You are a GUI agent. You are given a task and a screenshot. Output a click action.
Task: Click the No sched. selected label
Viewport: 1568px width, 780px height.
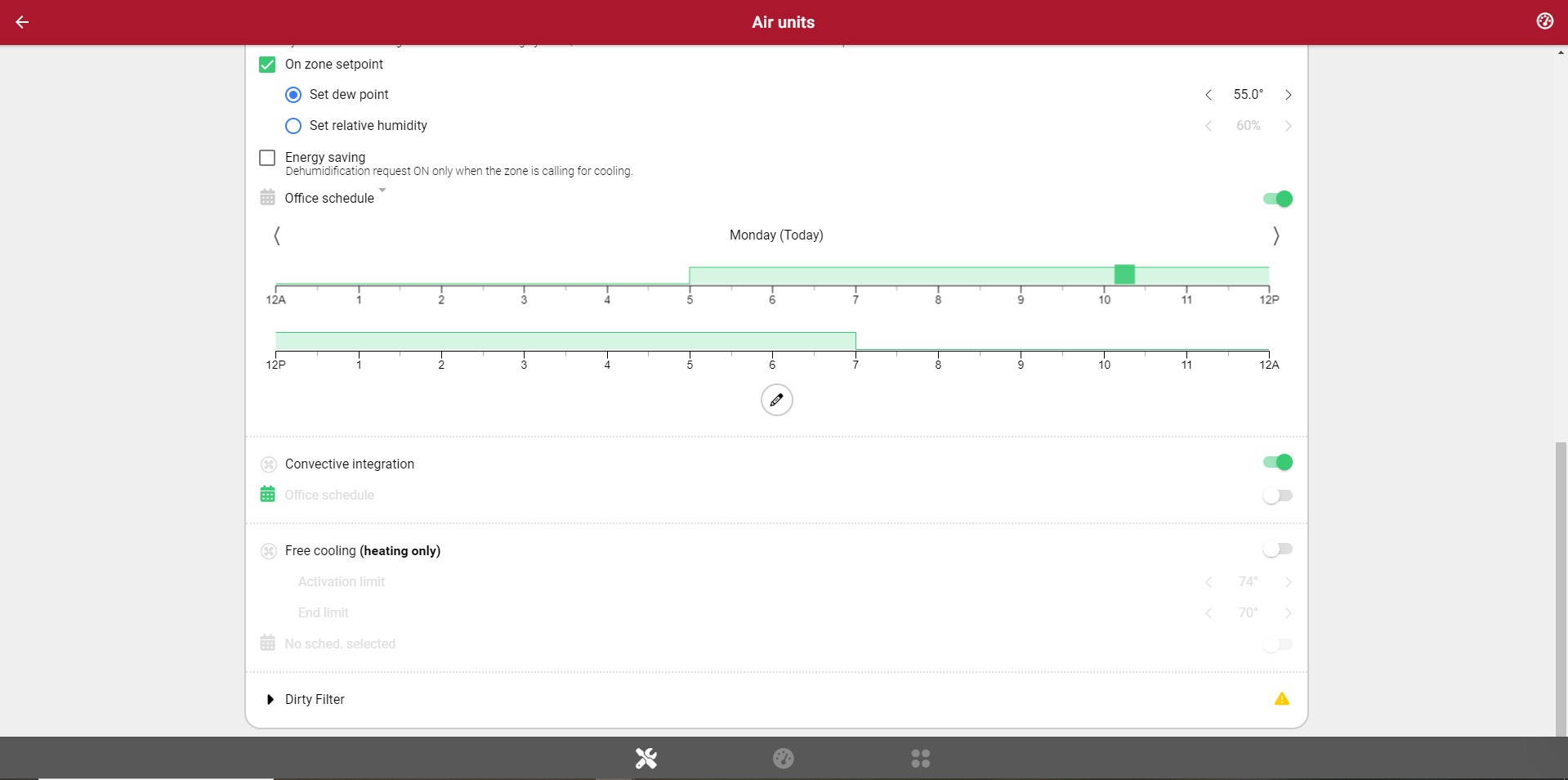[340, 643]
